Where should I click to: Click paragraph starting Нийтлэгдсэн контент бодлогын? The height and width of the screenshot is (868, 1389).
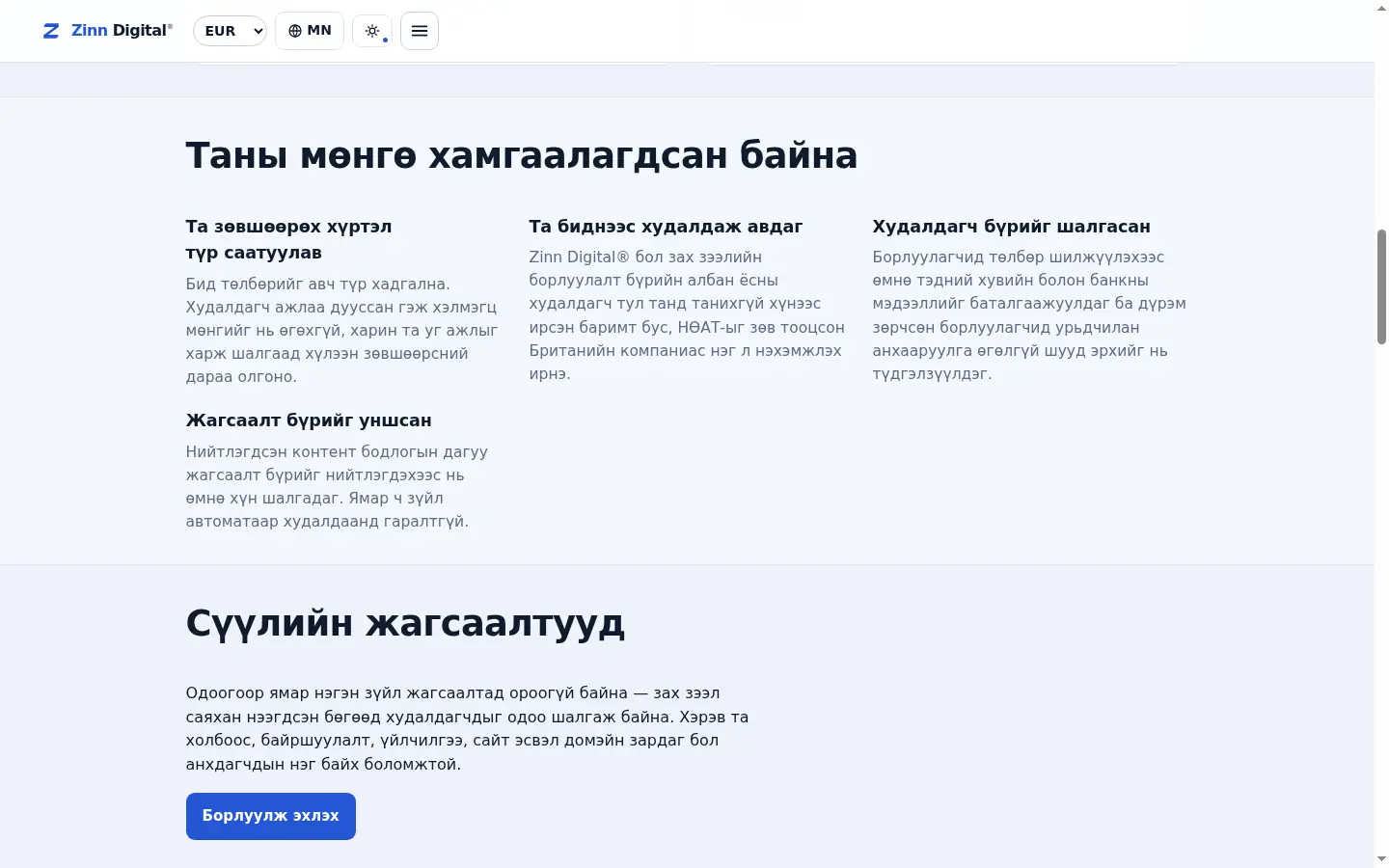click(338, 487)
